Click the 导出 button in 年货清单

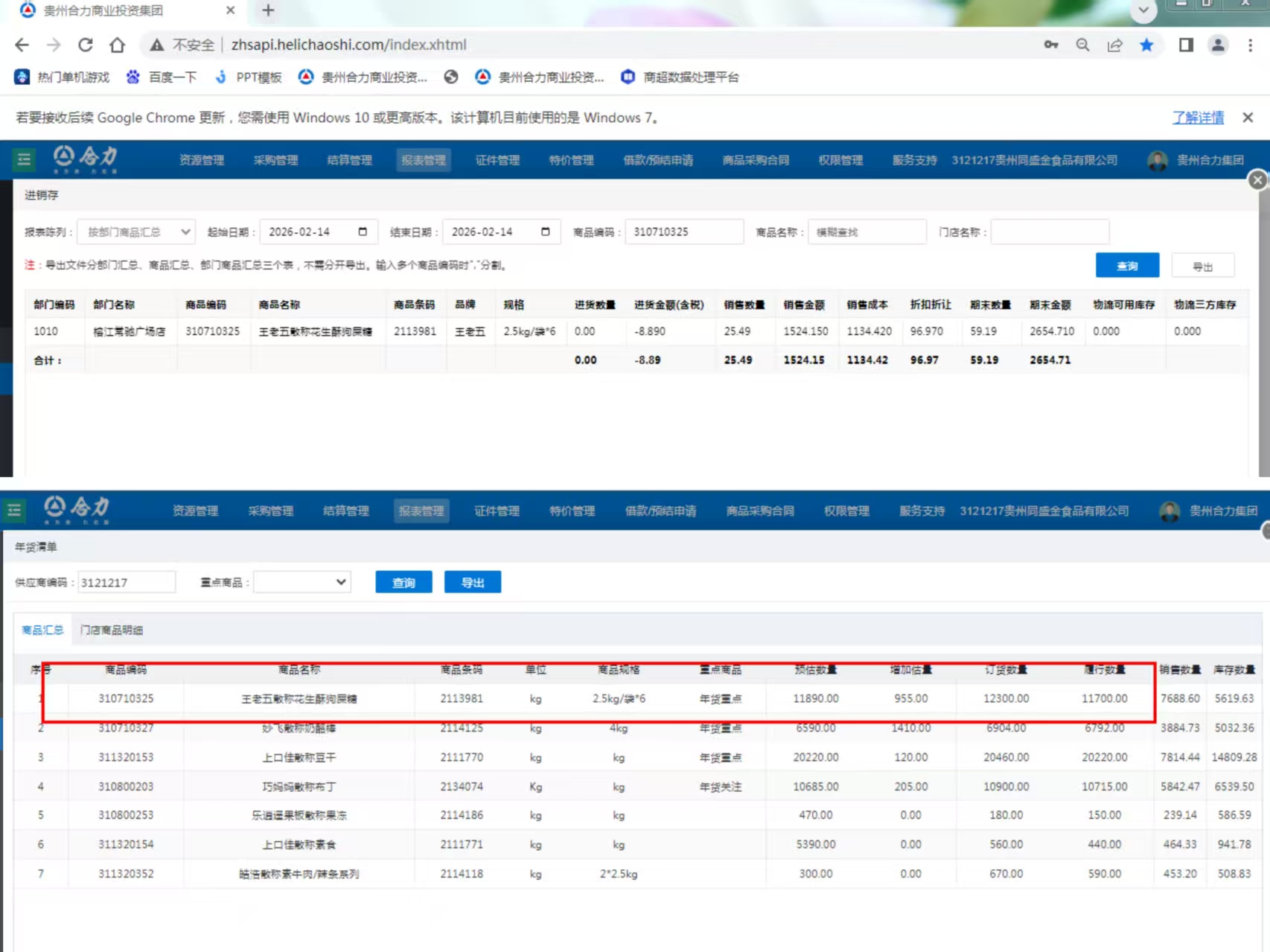tap(473, 582)
